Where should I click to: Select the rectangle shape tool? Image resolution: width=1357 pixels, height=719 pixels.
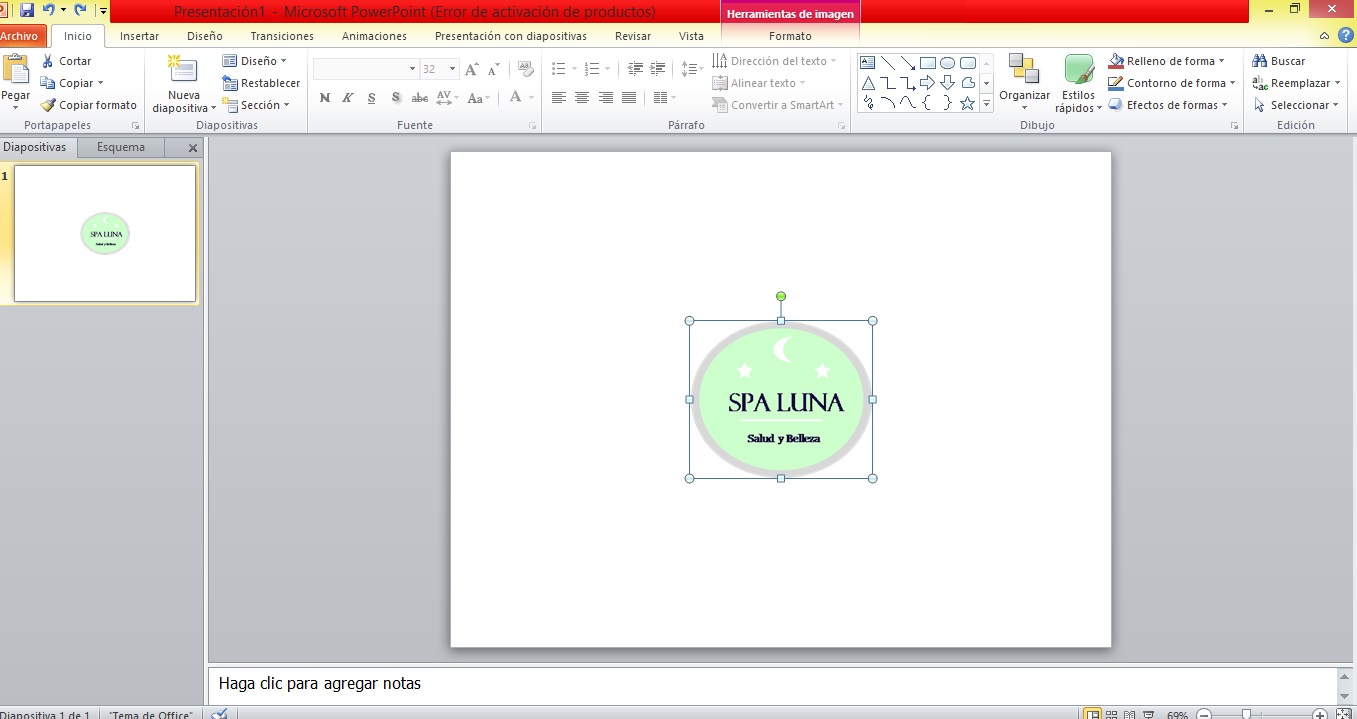point(928,61)
